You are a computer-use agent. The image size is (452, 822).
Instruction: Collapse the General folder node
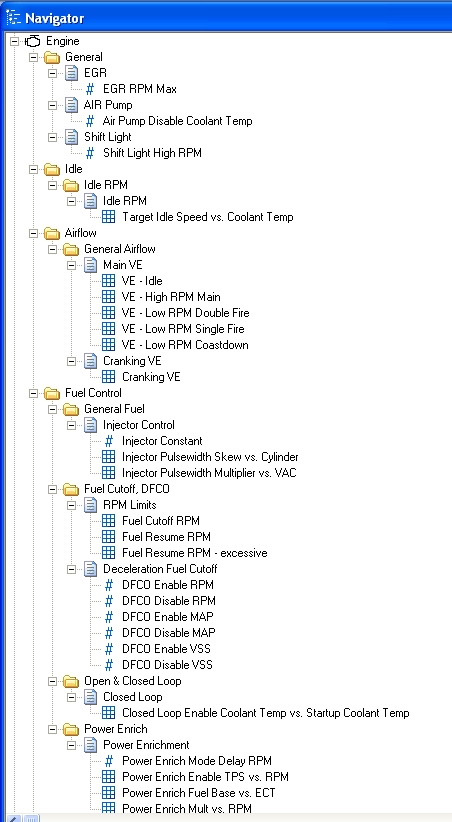34,57
